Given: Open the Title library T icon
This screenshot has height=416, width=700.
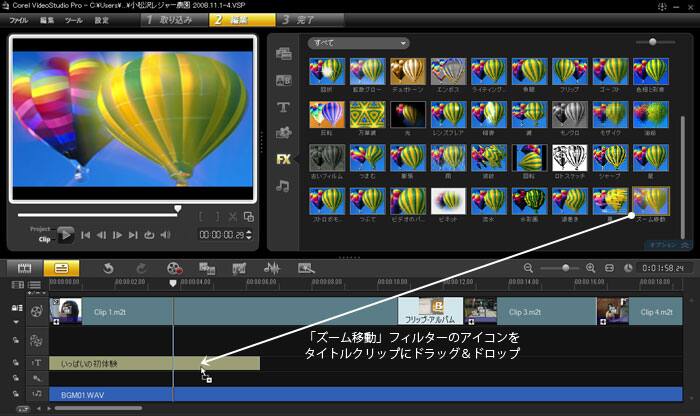Looking at the screenshot, I should (283, 107).
